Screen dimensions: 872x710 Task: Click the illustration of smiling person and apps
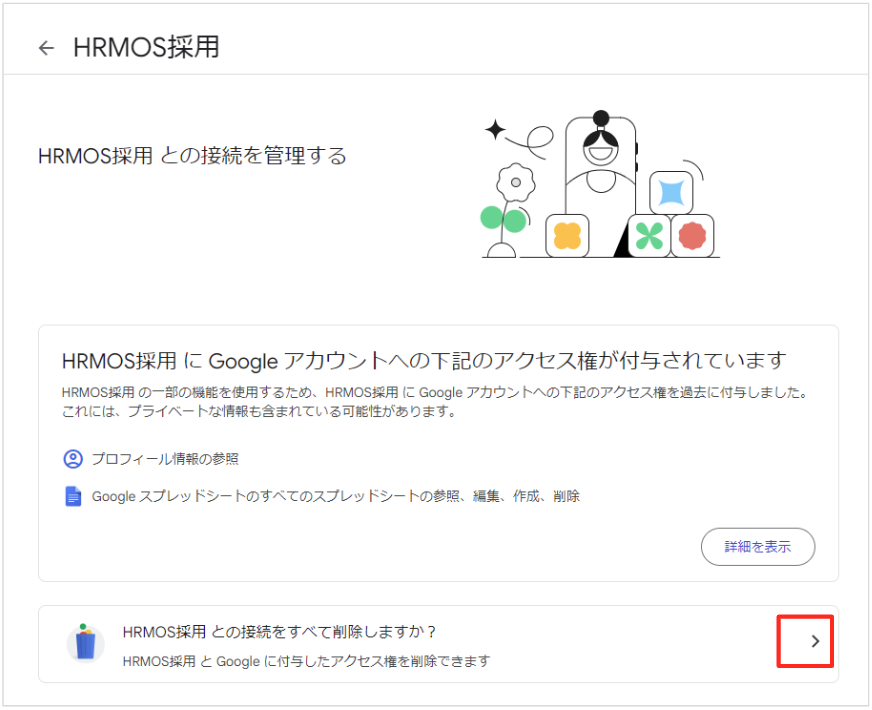(600, 185)
